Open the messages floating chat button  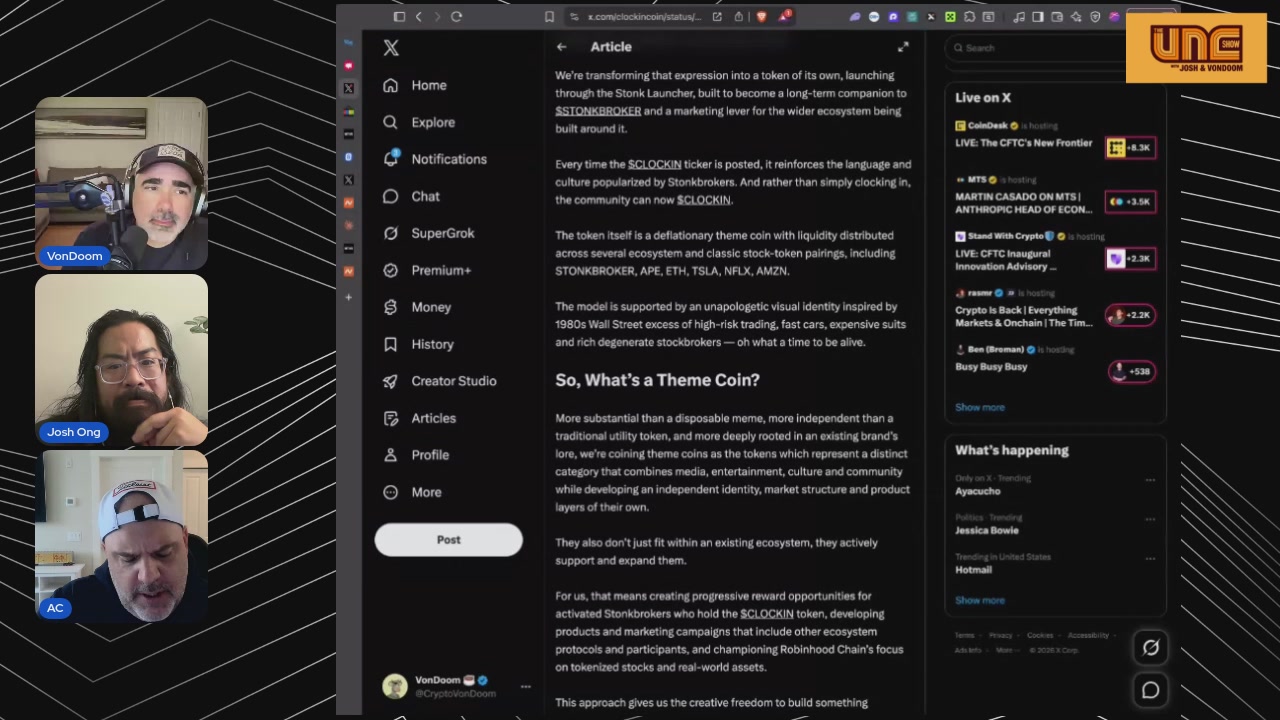point(1151,690)
